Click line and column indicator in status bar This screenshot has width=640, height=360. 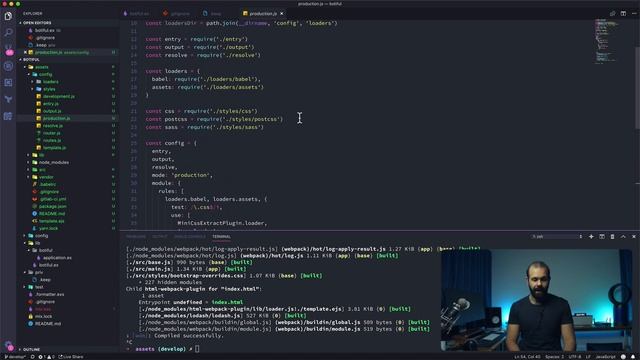[x=527, y=357]
